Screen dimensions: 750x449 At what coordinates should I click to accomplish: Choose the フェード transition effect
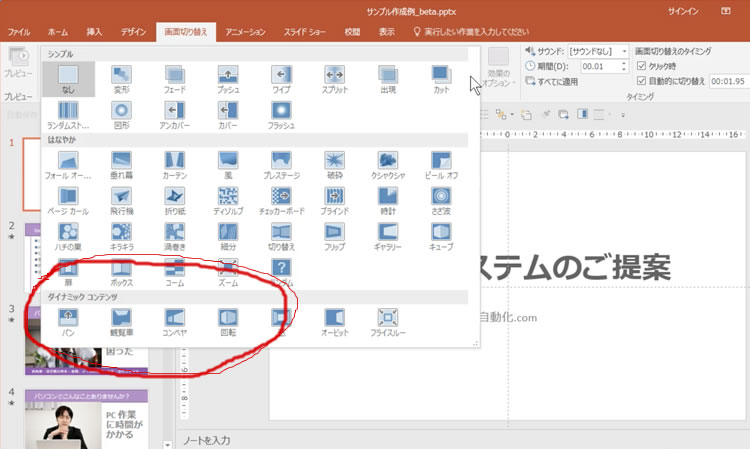(175, 79)
